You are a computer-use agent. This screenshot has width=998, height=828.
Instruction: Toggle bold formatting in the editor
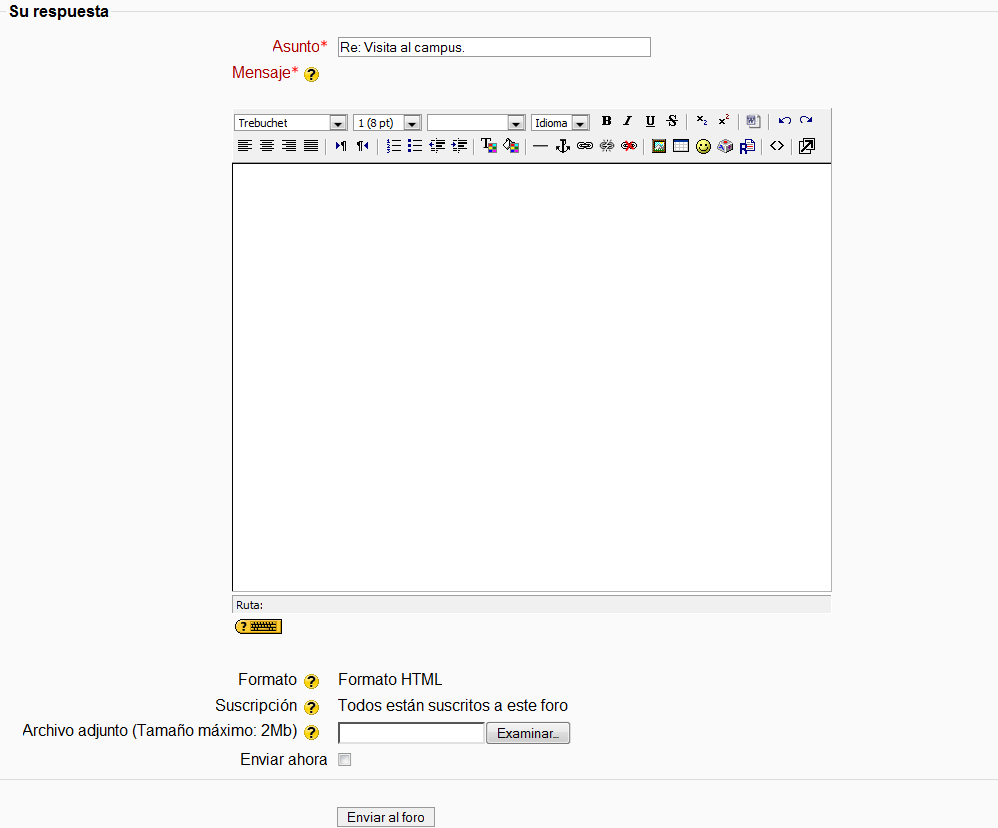pos(606,121)
